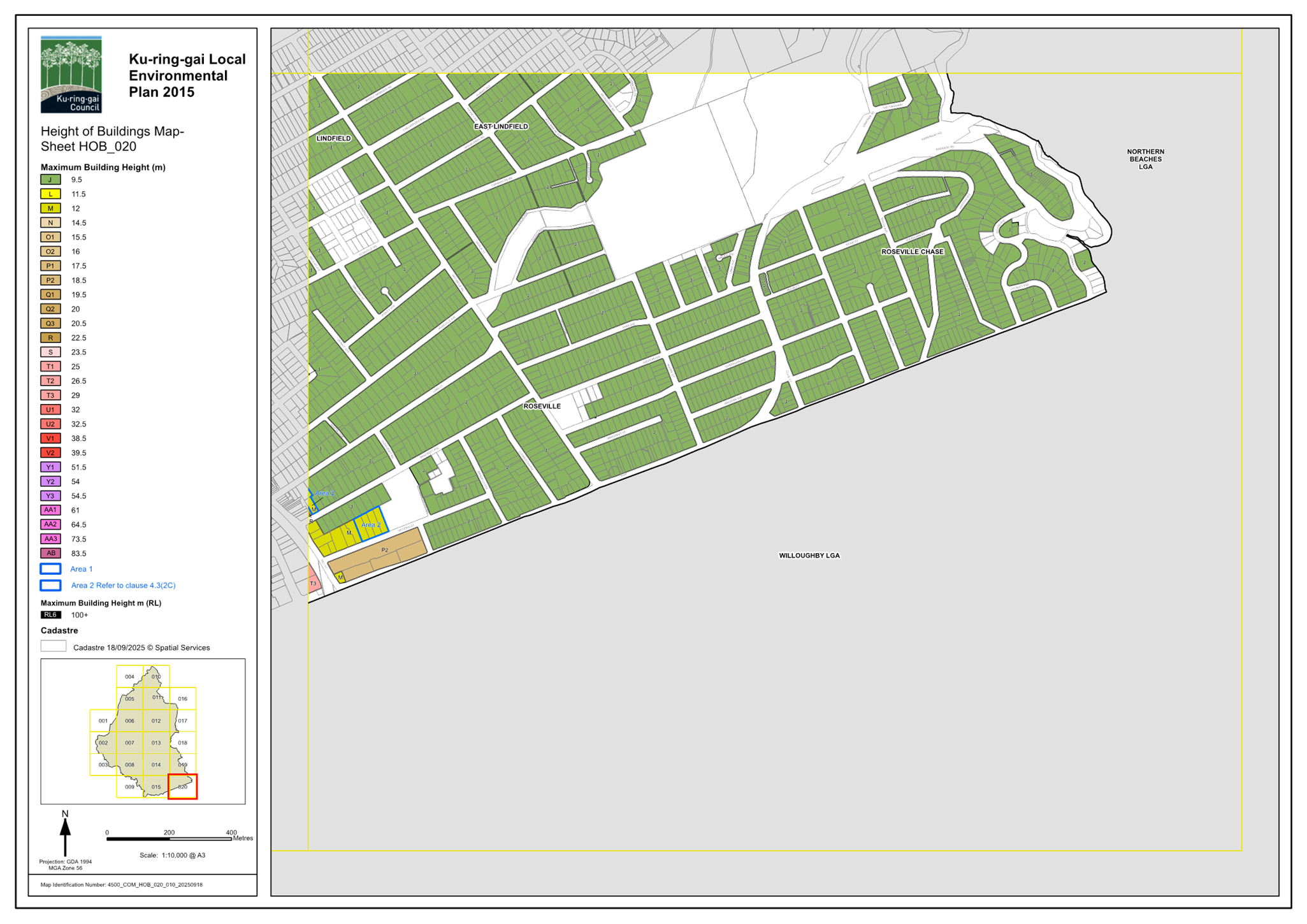Click the Area 1 blue outline symbol

(x=50, y=569)
